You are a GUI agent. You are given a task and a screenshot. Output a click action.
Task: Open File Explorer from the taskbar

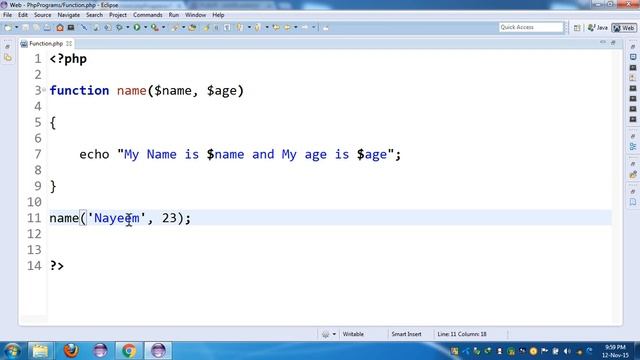pos(40,351)
